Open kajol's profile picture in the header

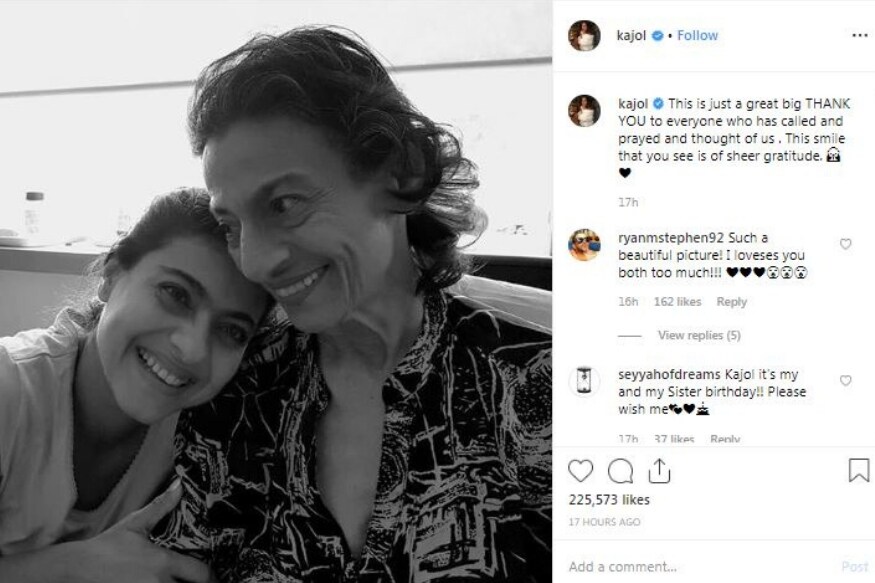(x=584, y=35)
